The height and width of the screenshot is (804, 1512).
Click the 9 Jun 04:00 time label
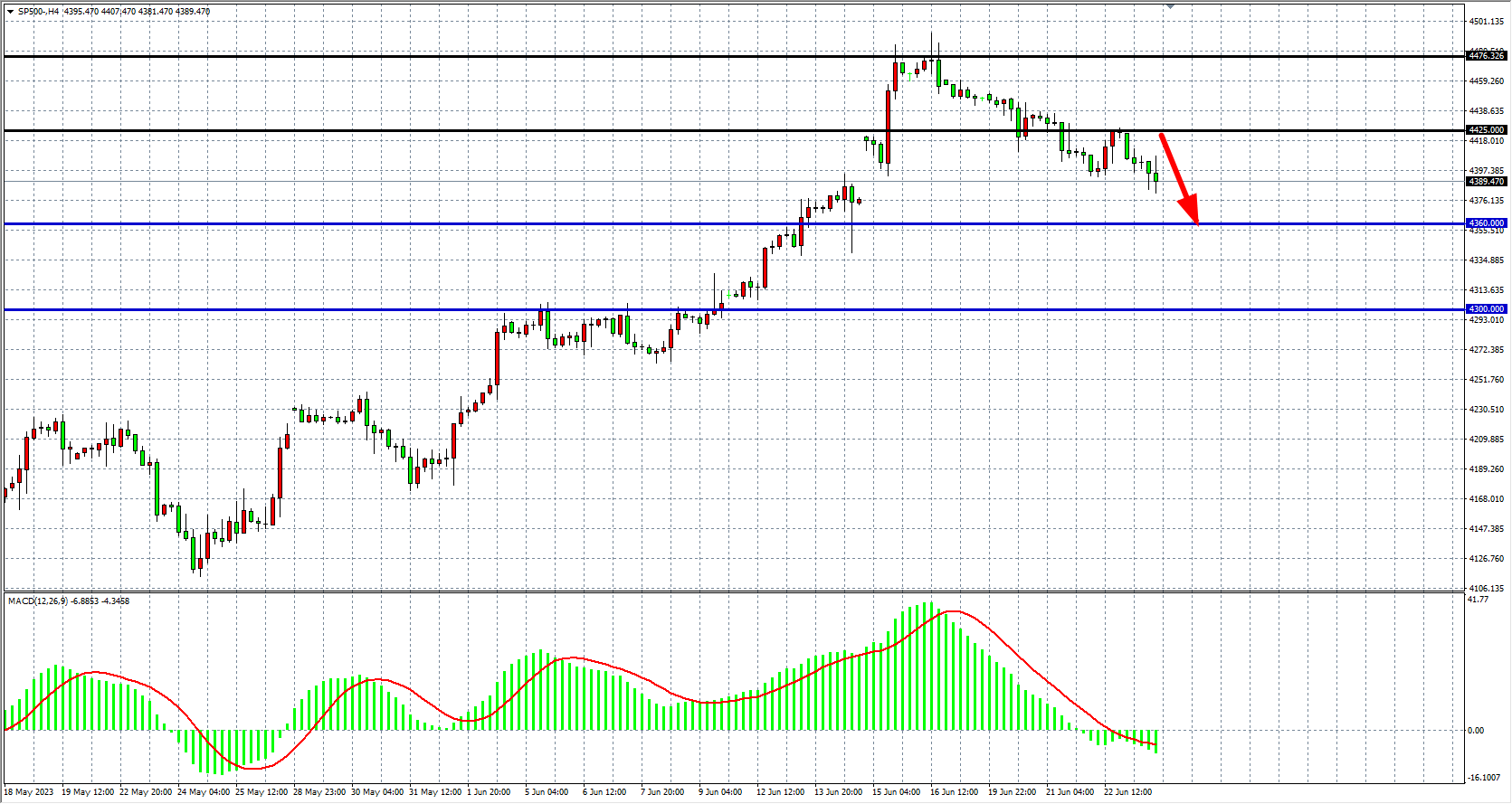tap(720, 792)
